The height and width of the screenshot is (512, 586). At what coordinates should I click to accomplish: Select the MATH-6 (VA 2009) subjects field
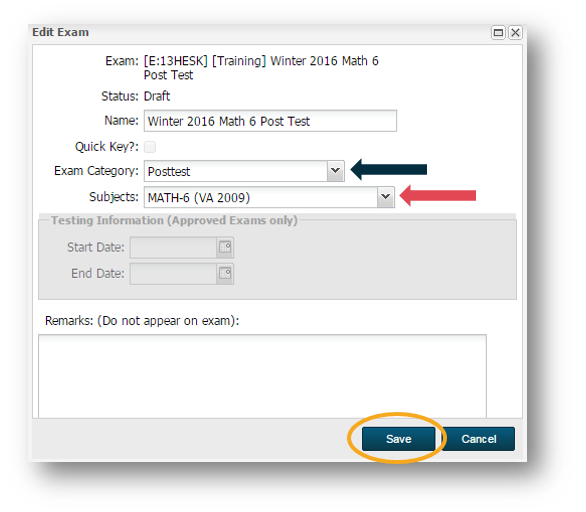point(261,197)
